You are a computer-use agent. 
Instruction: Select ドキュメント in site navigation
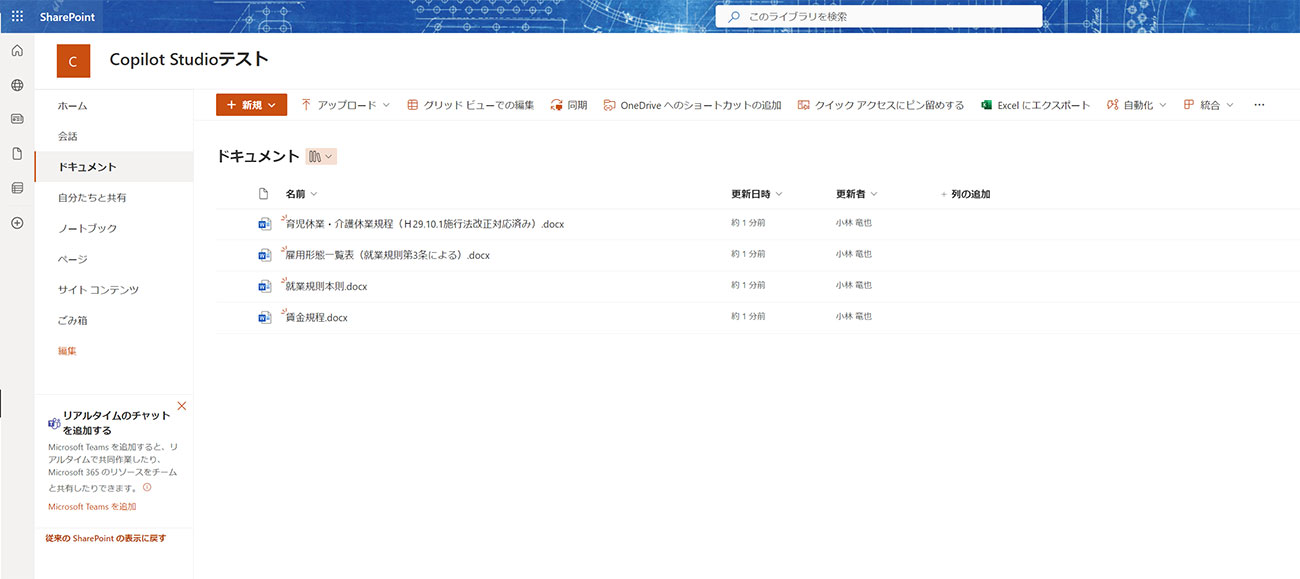113,167
